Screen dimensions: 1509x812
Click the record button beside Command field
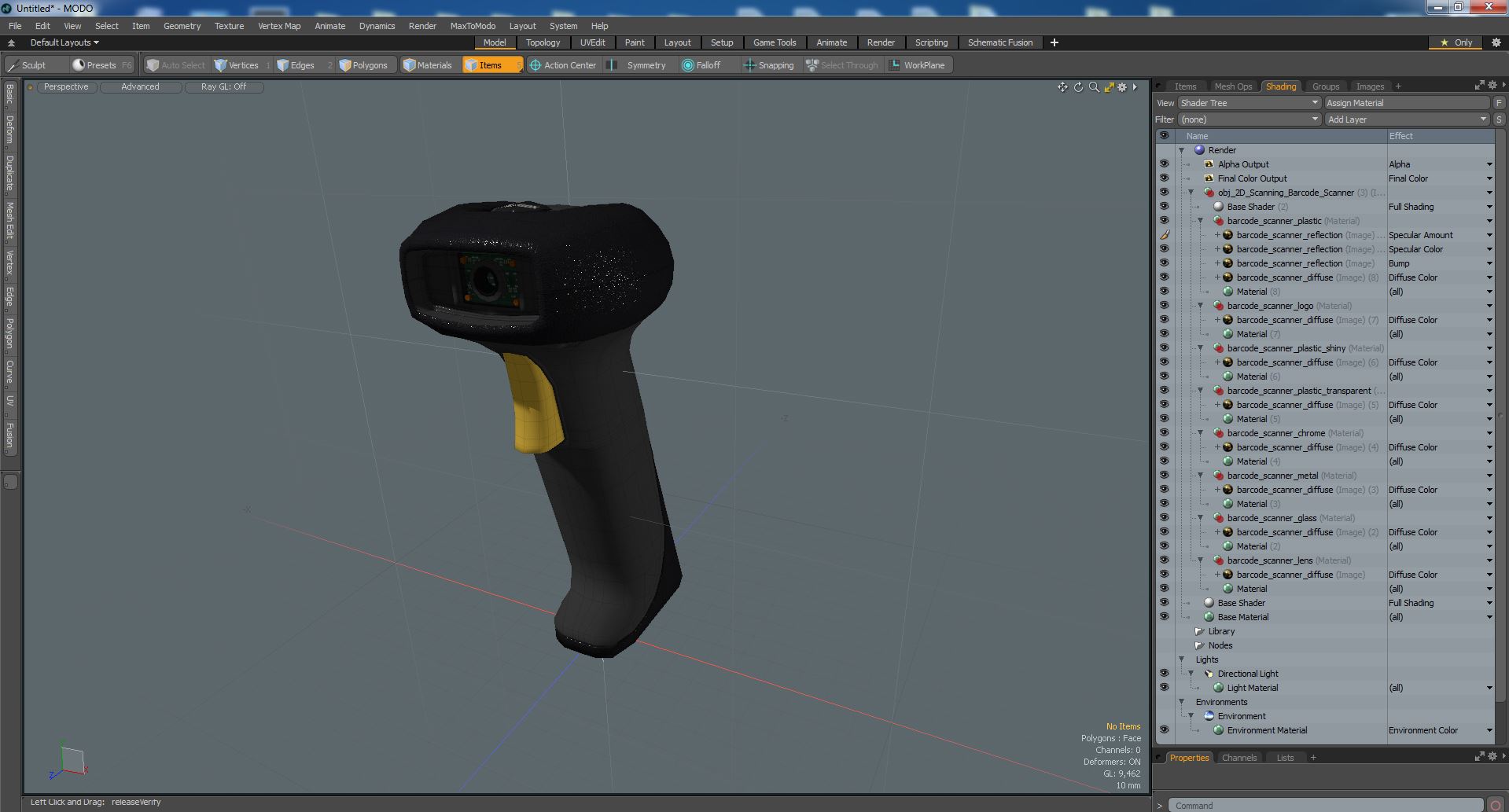pyautogui.click(x=1496, y=805)
